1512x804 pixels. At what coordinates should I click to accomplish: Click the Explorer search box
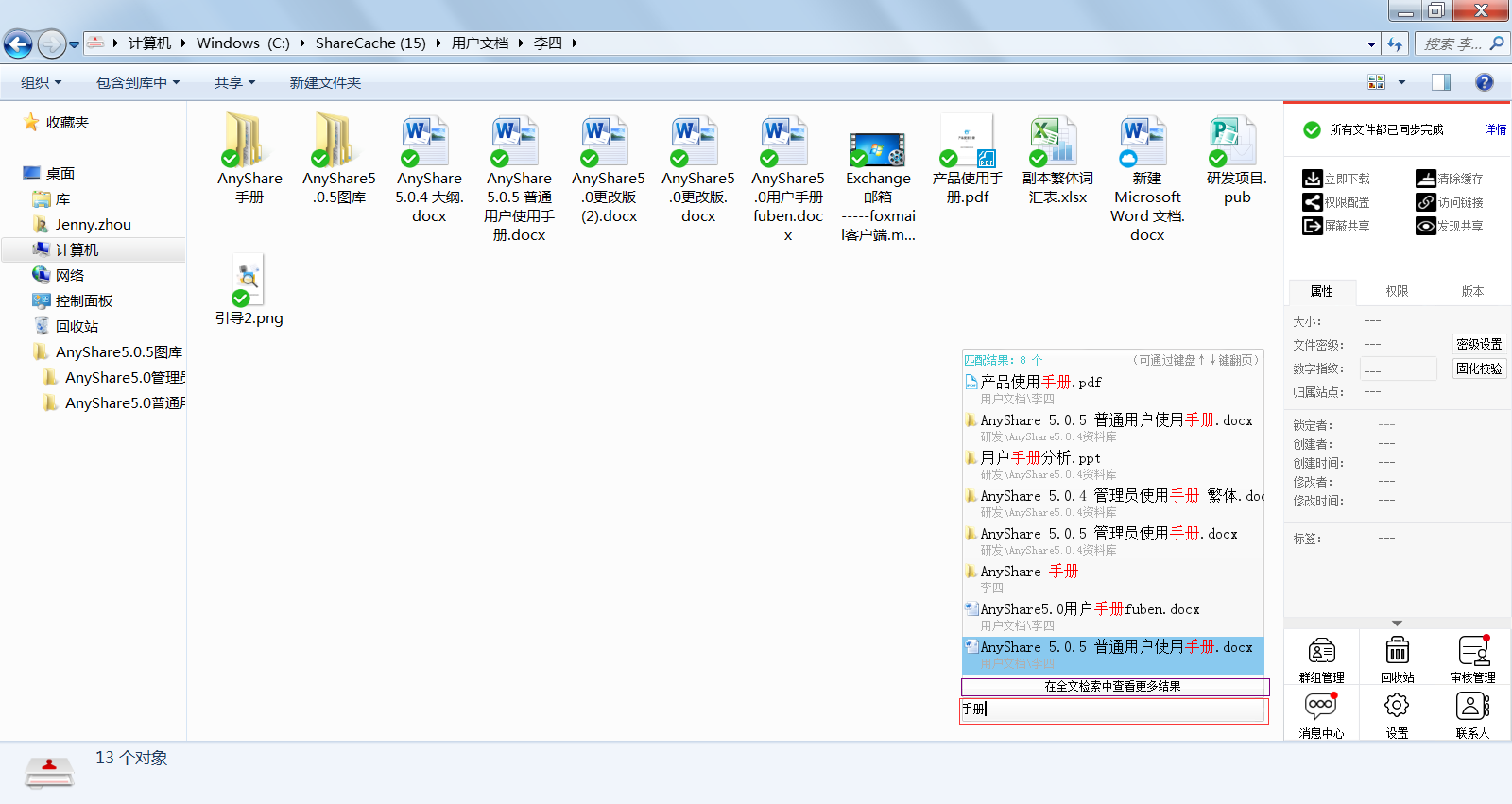1462,43
